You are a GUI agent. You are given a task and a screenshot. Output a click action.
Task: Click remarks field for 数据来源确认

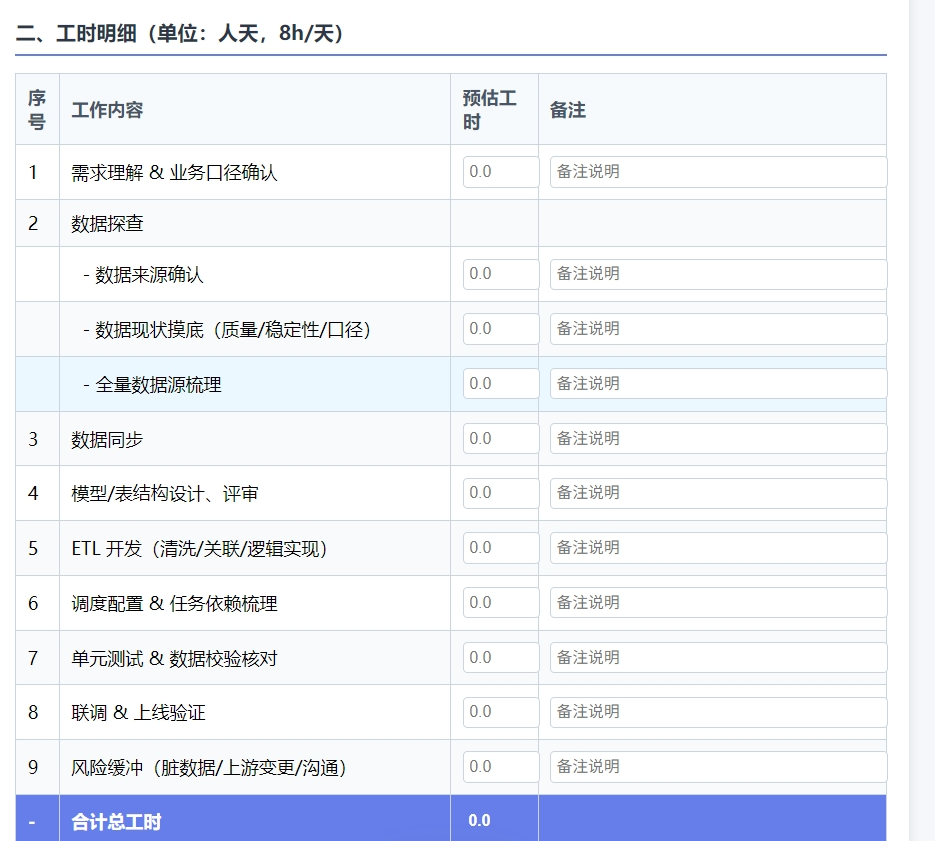(x=719, y=274)
